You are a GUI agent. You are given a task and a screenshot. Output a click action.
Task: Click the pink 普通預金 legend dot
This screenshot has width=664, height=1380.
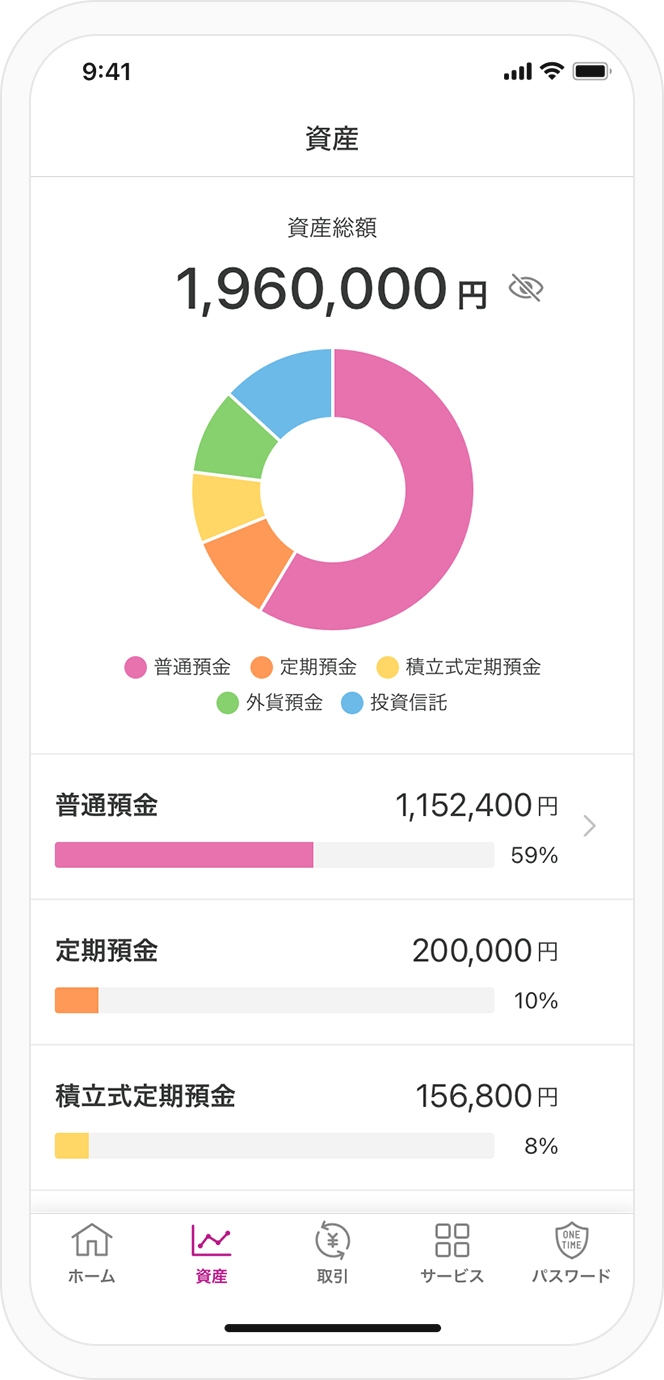136,667
